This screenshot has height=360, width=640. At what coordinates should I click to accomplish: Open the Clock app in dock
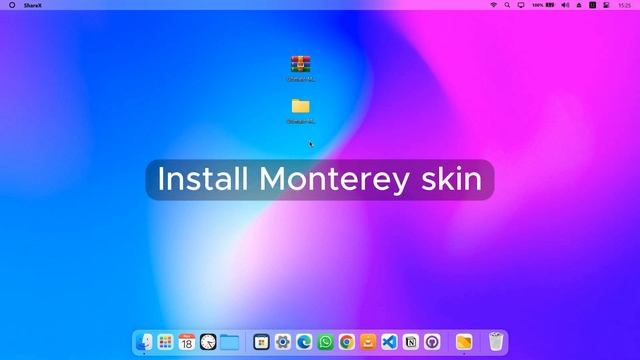[x=208, y=342]
